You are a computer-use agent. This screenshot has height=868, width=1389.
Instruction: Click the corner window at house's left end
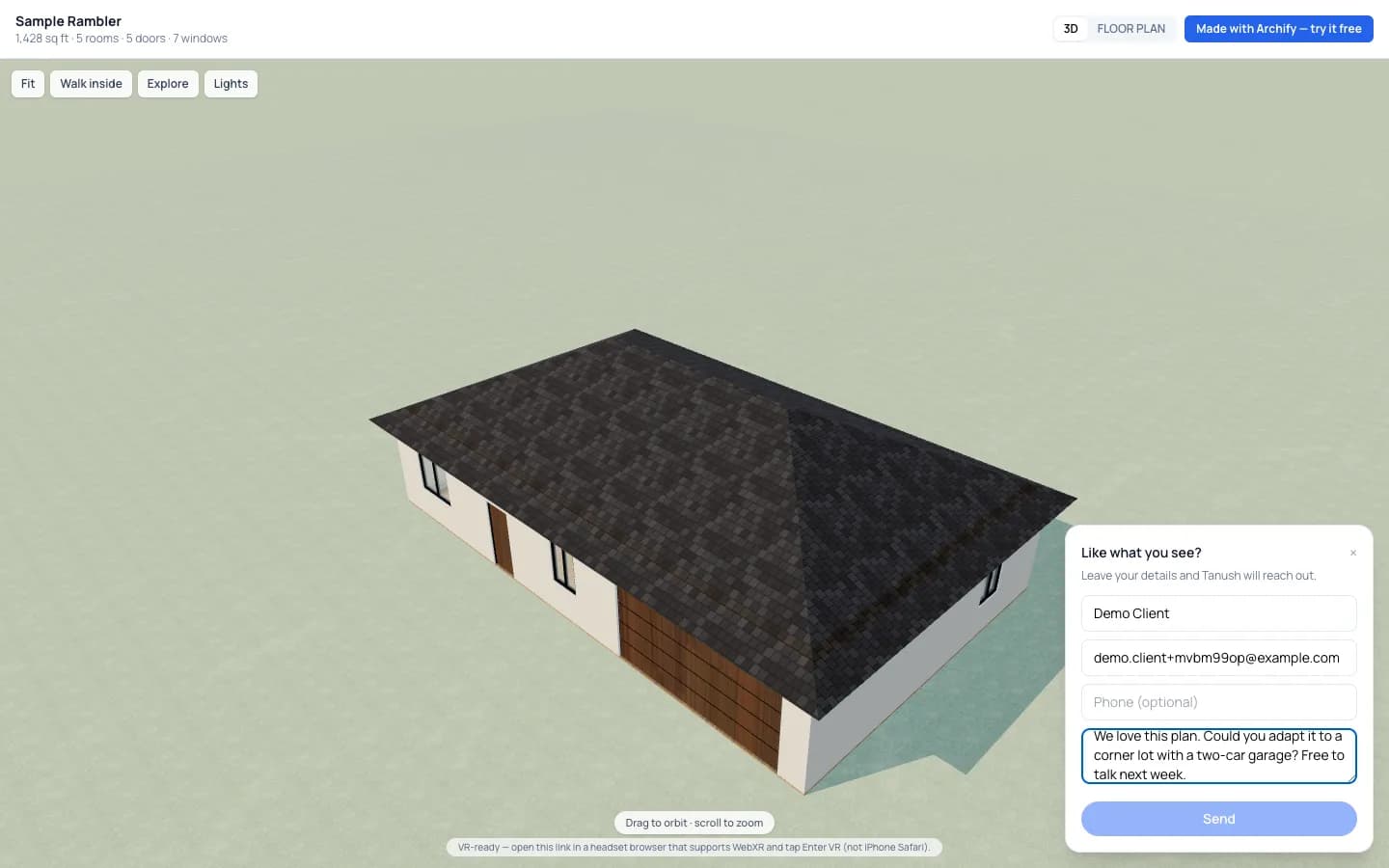pos(434,477)
